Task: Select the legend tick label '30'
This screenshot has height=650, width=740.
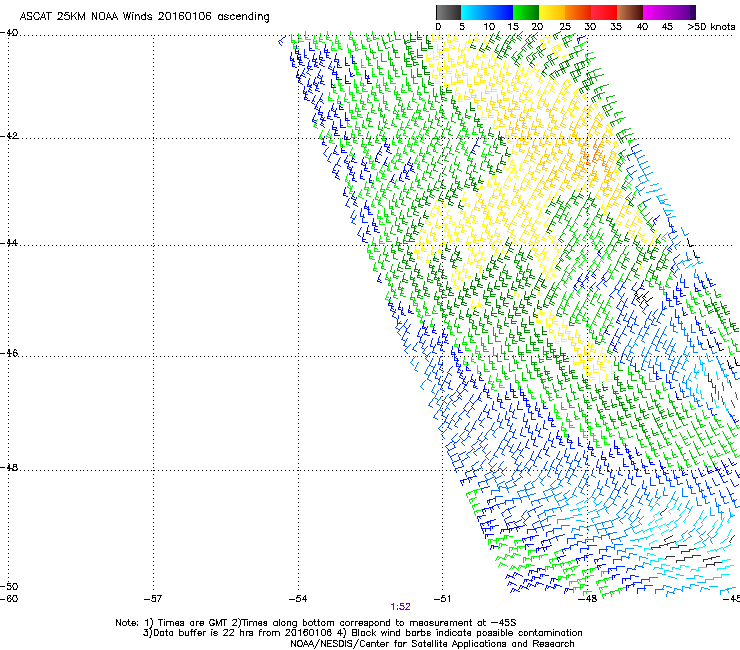Action: coord(590,27)
